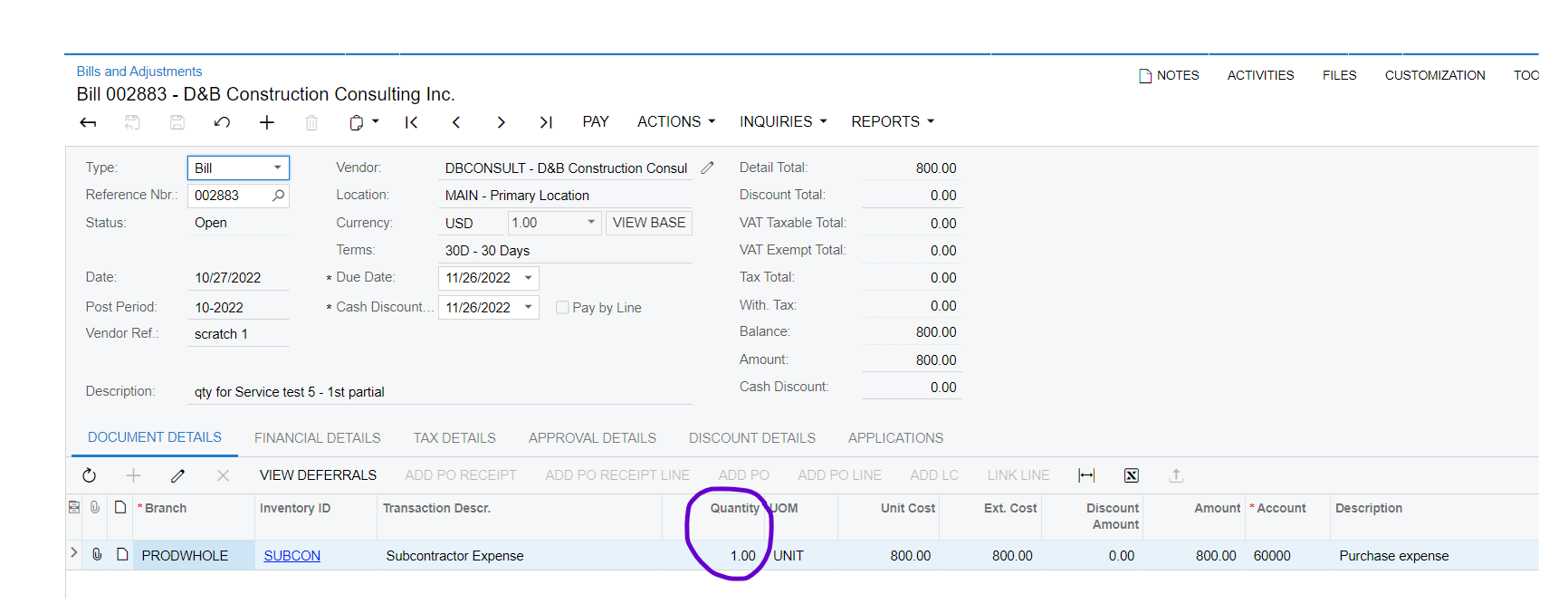Click VIEW DEFERRALS button
Screen dimensions: 1568x613
tap(318, 475)
